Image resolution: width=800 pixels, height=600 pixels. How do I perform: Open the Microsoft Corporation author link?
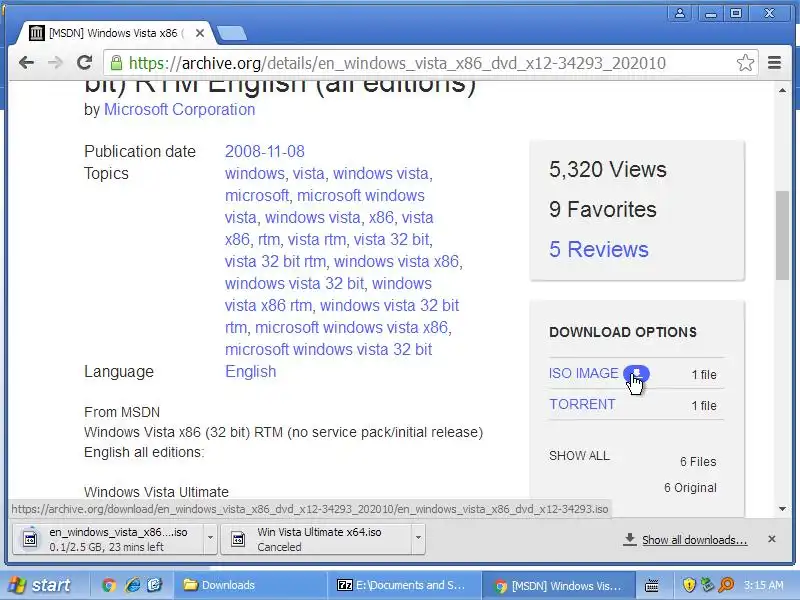click(x=180, y=109)
